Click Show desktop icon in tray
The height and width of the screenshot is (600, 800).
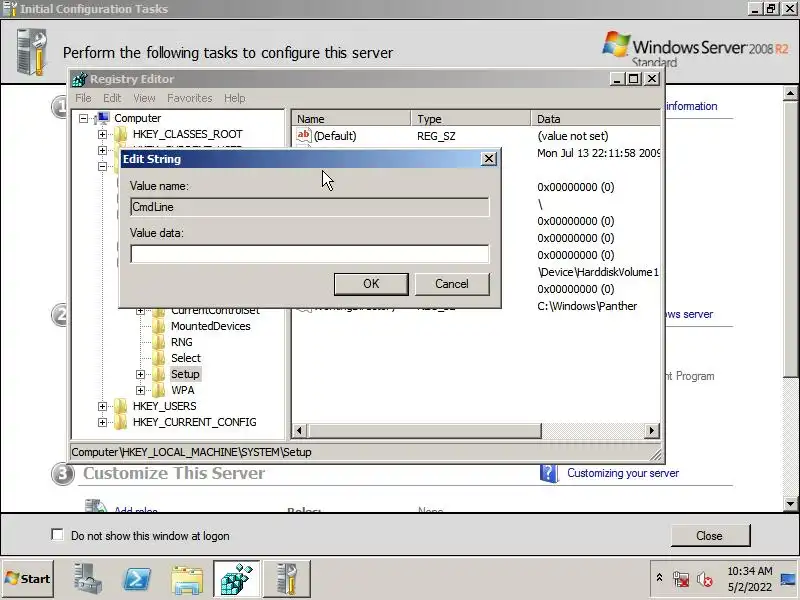click(x=788, y=579)
